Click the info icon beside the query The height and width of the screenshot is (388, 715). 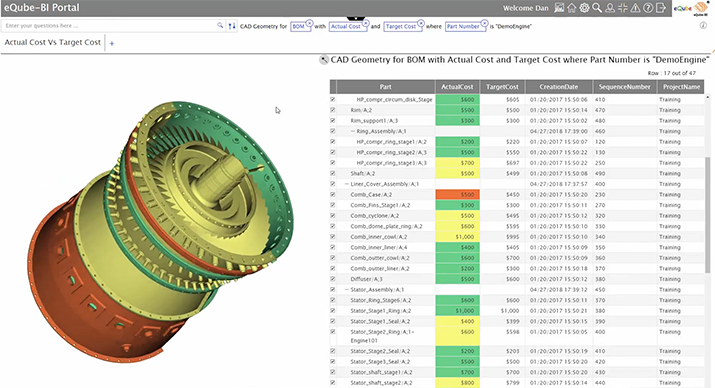click(x=703, y=26)
